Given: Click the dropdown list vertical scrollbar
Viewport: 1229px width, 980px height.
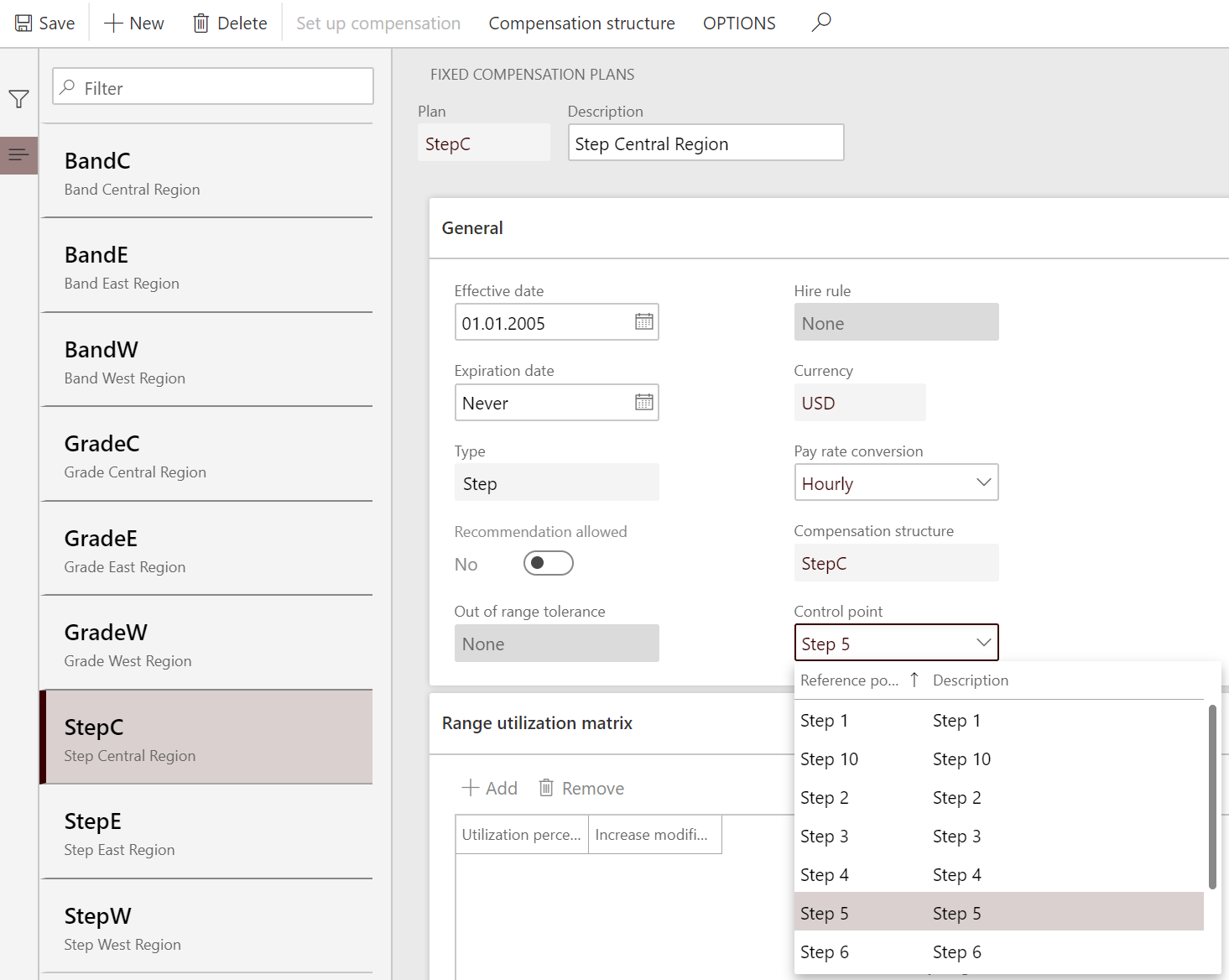Looking at the screenshot, I should 1212,796.
